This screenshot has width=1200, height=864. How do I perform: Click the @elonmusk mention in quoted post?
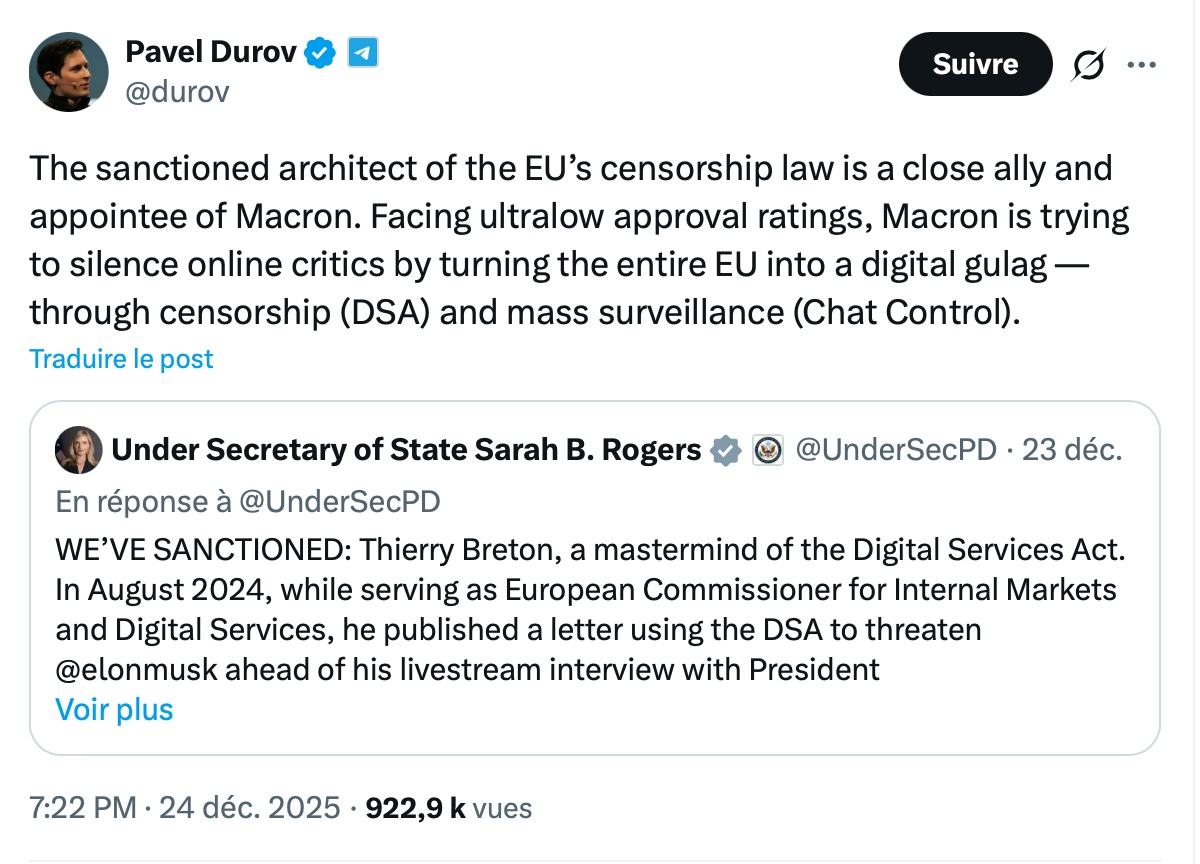[136, 669]
